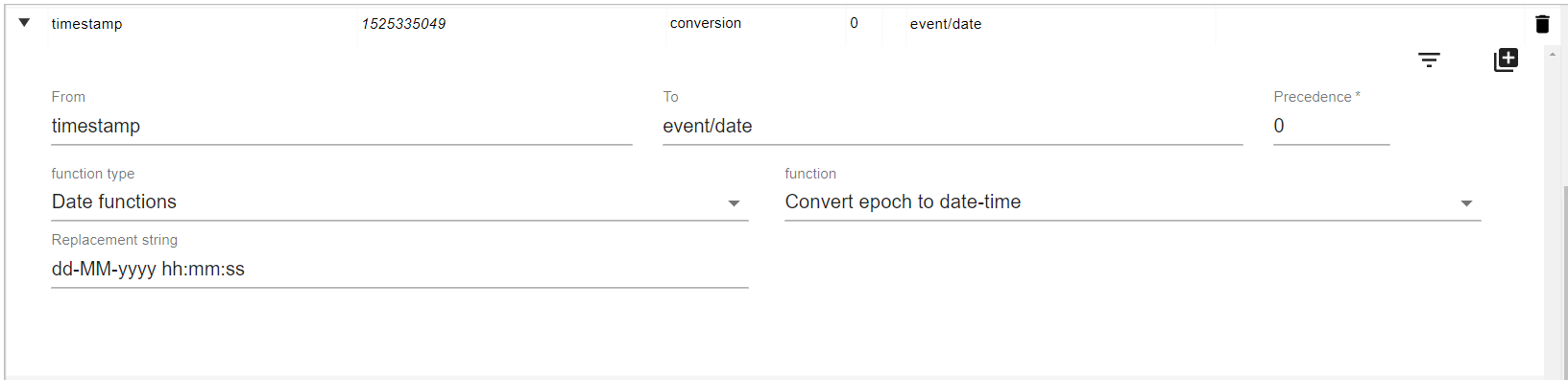Click the Replacement string date format field

click(399, 269)
